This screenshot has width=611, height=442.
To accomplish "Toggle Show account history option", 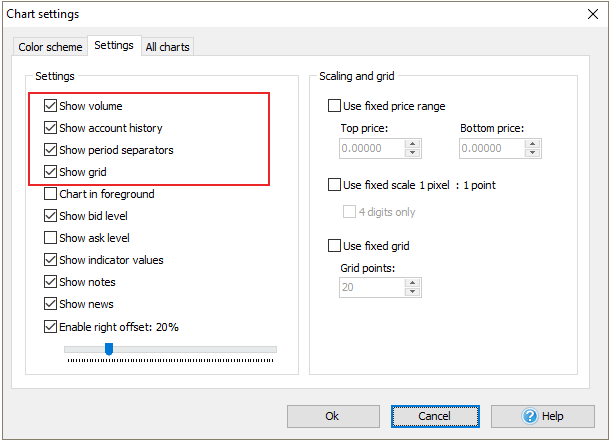I will [x=51, y=128].
